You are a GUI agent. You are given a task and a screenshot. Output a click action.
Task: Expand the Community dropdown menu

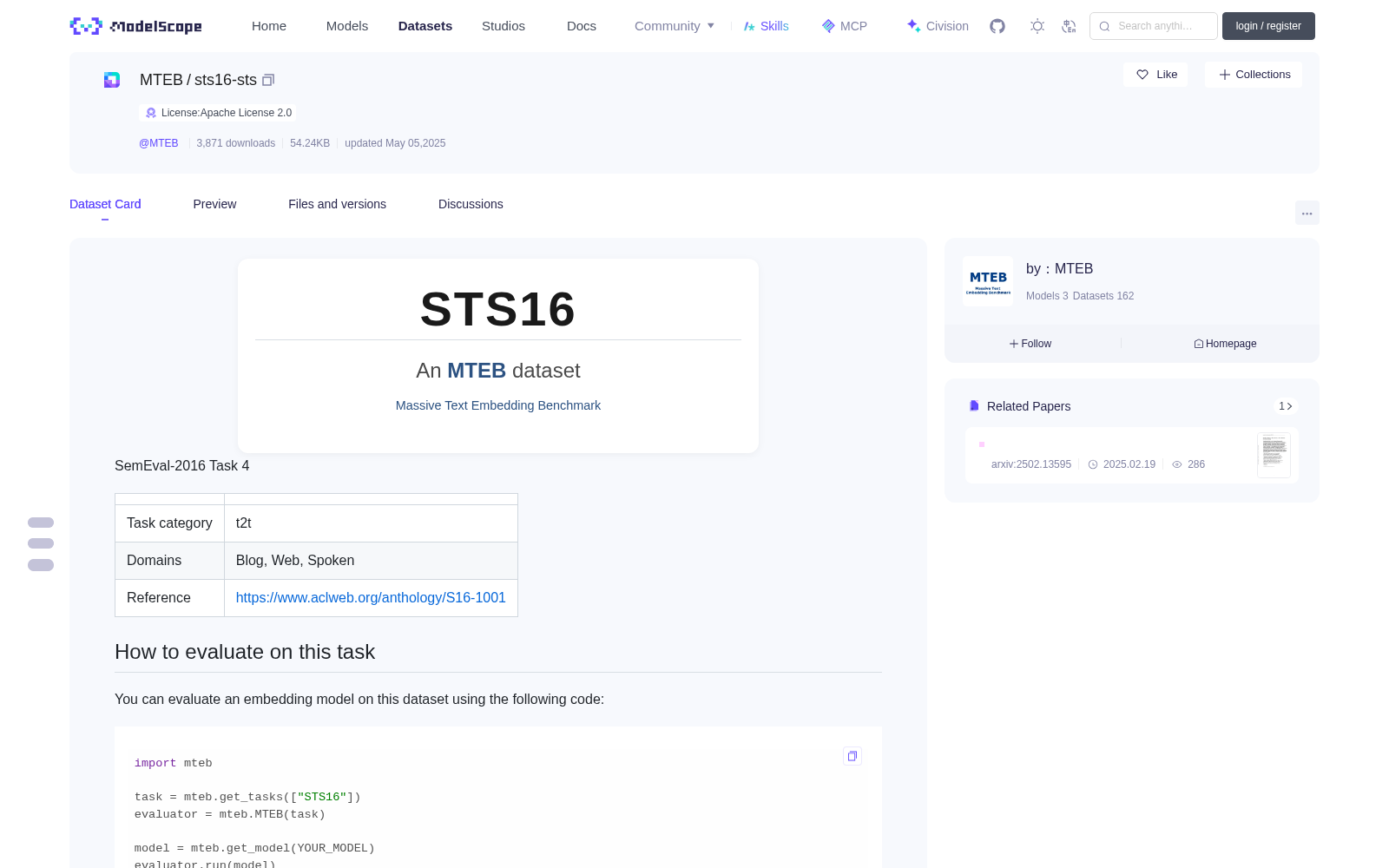pyautogui.click(x=675, y=26)
